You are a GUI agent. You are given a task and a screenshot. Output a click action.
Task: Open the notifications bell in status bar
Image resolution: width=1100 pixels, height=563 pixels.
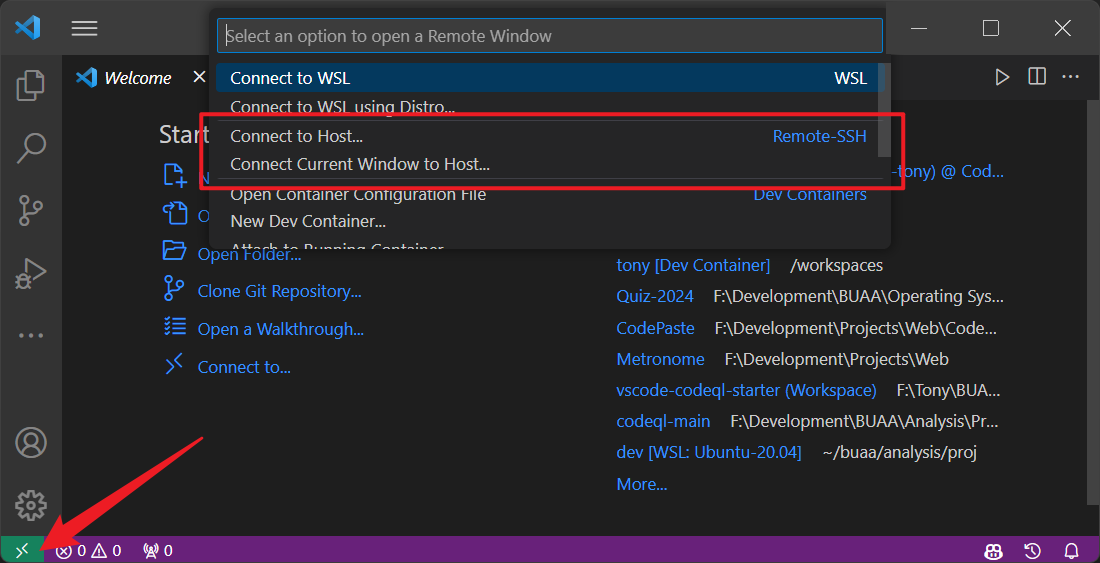click(1071, 550)
